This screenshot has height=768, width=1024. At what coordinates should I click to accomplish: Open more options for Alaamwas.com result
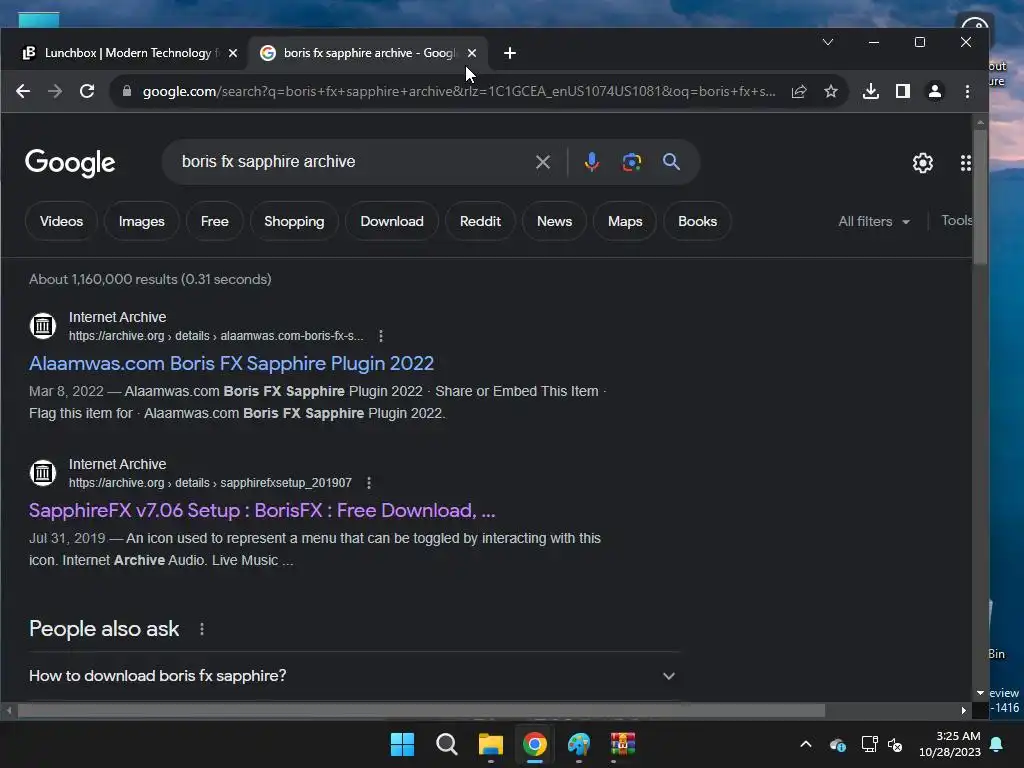click(381, 336)
